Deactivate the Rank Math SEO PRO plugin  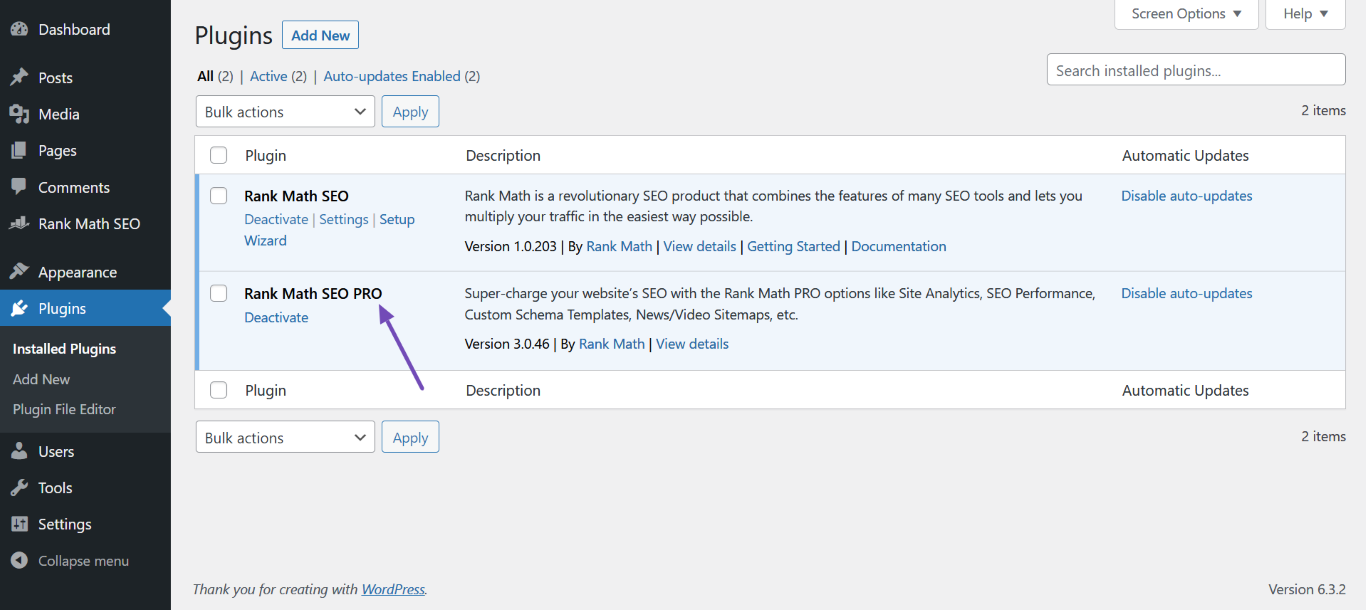(276, 317)
